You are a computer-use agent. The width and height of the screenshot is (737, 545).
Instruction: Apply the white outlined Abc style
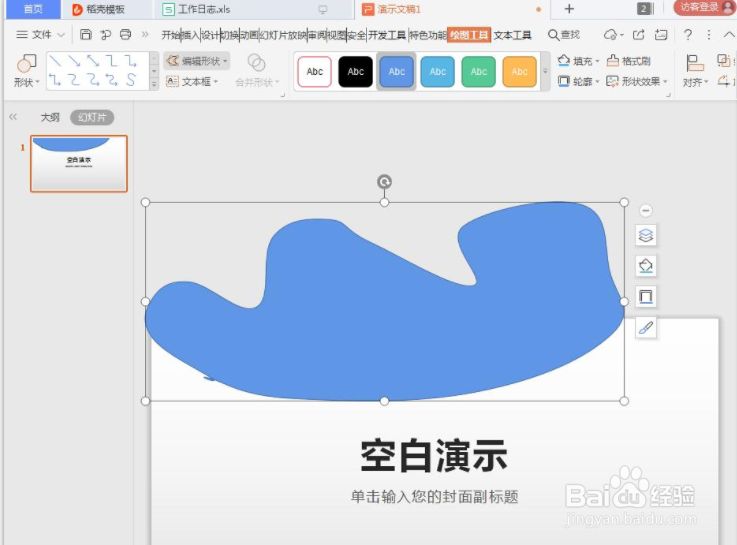(314, 71)
